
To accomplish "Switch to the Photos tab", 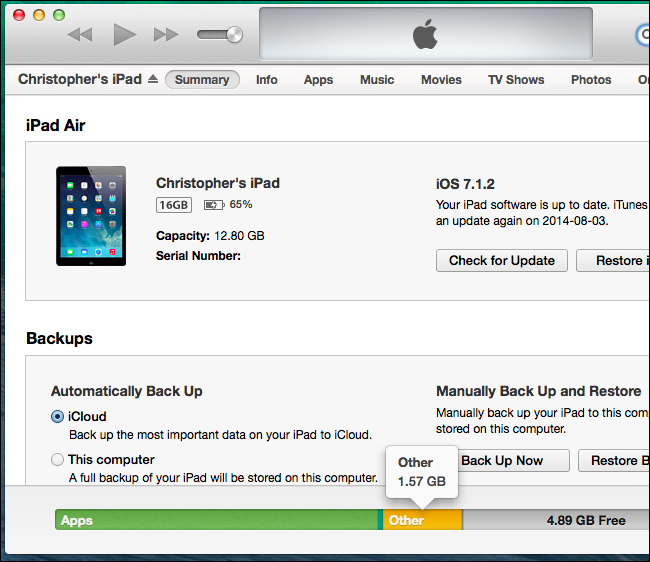I will click(x=591, y=80).
